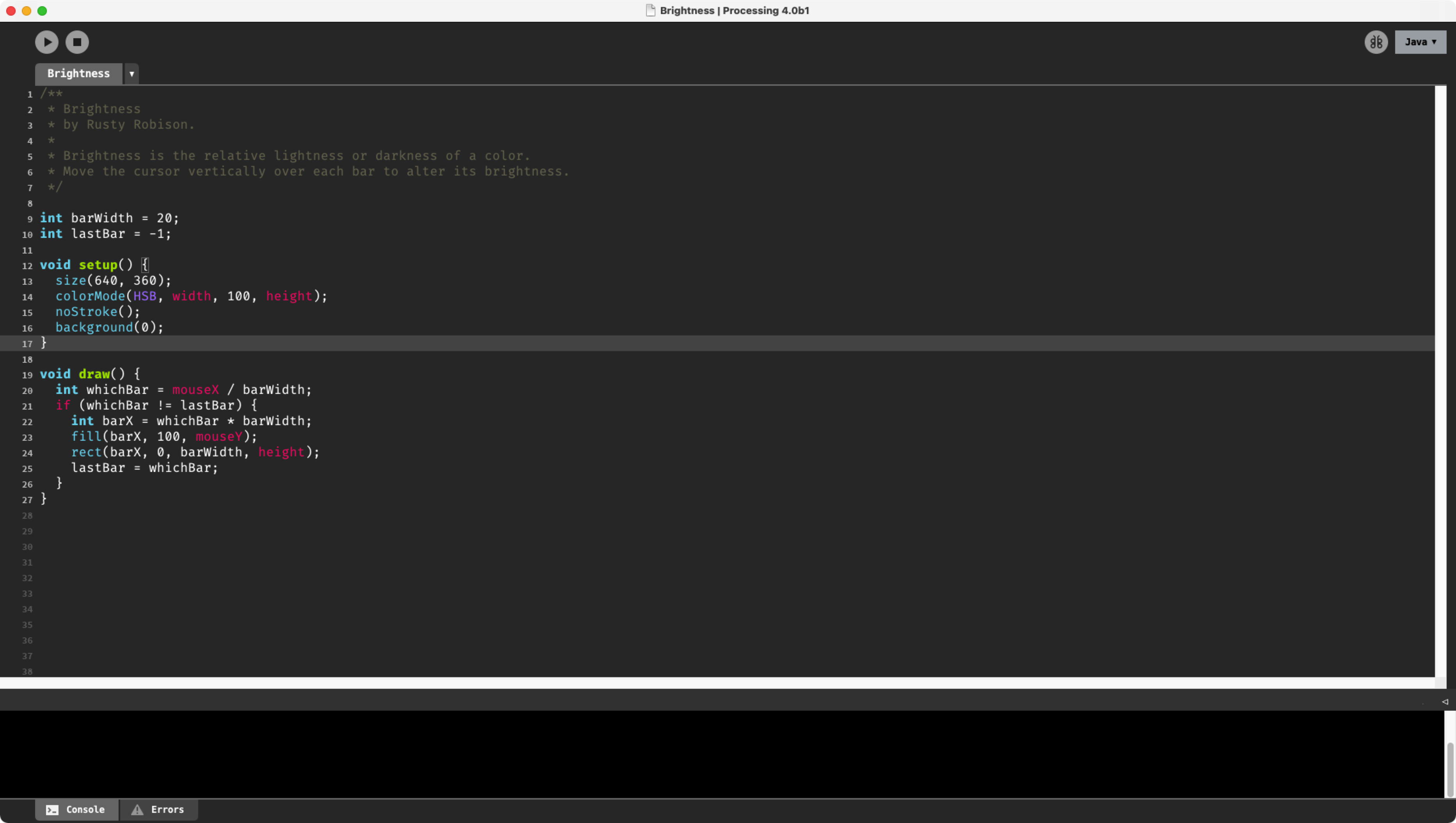1456x823 pixels.
Task: Click the word mouseX on line 20
Action: [x=195, y=389]
